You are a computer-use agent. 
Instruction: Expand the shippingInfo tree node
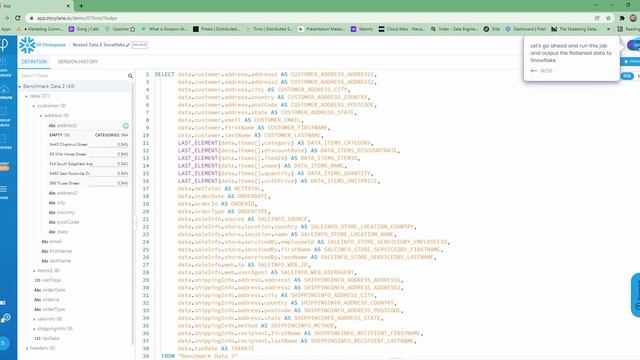click(x=34, y=329)
